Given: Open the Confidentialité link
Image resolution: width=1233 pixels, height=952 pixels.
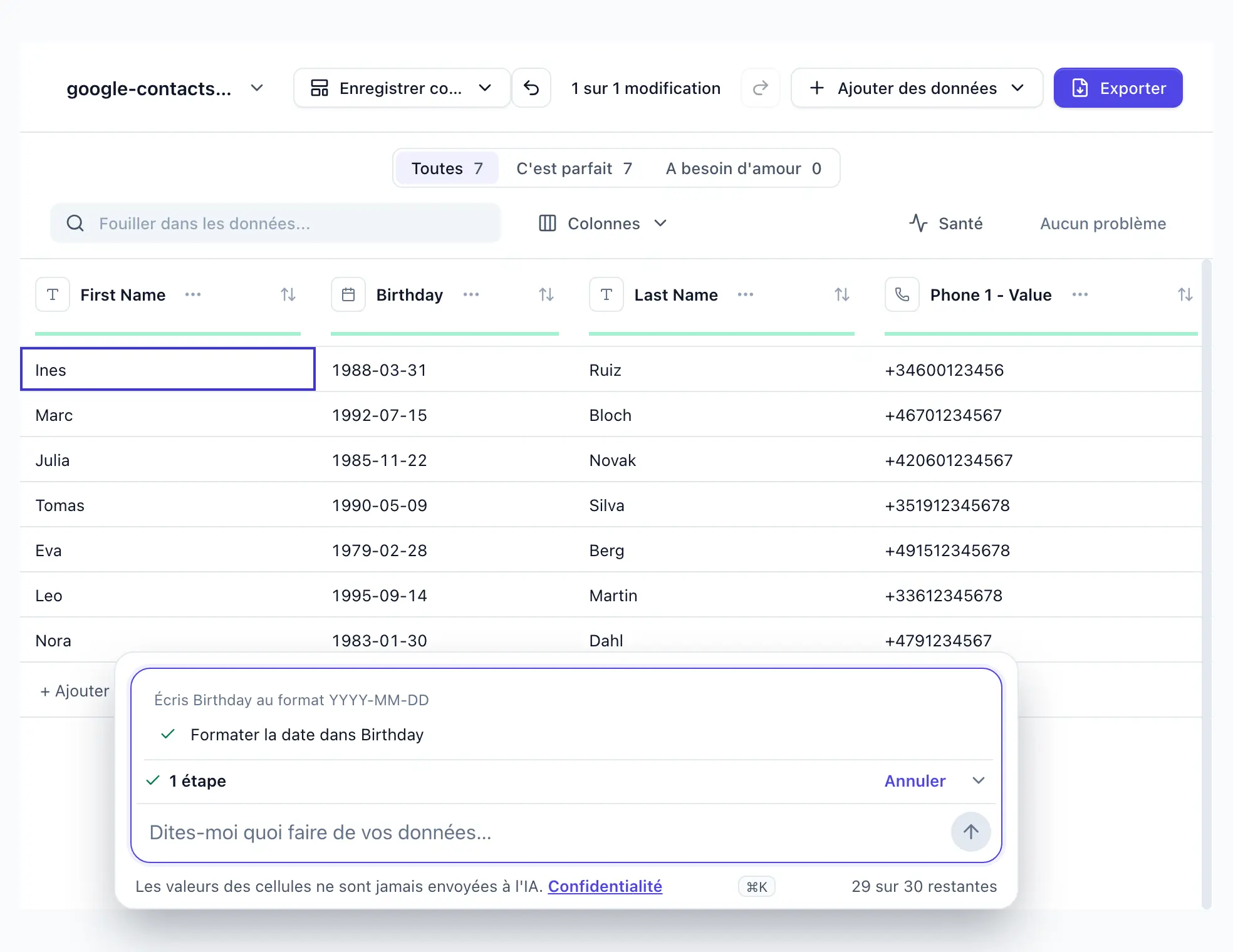Looking at the screenshot, I should tap(605, 886).
